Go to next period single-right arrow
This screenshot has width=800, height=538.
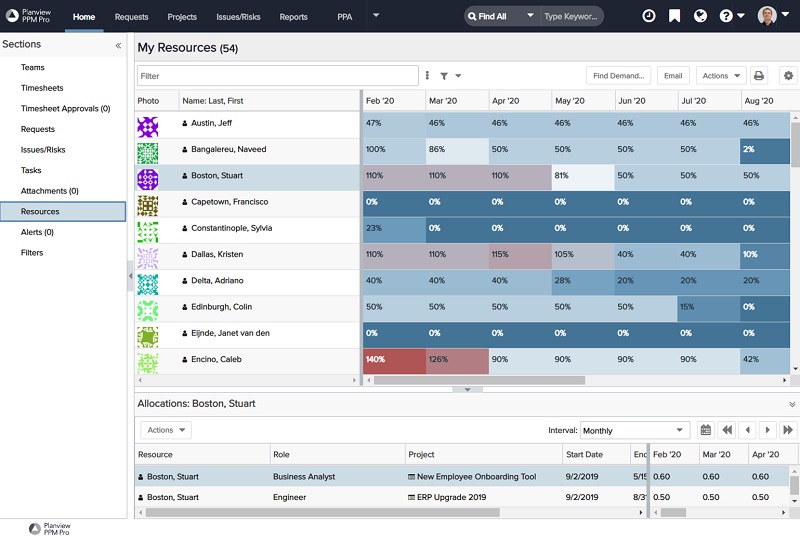[x=767, y=430]
